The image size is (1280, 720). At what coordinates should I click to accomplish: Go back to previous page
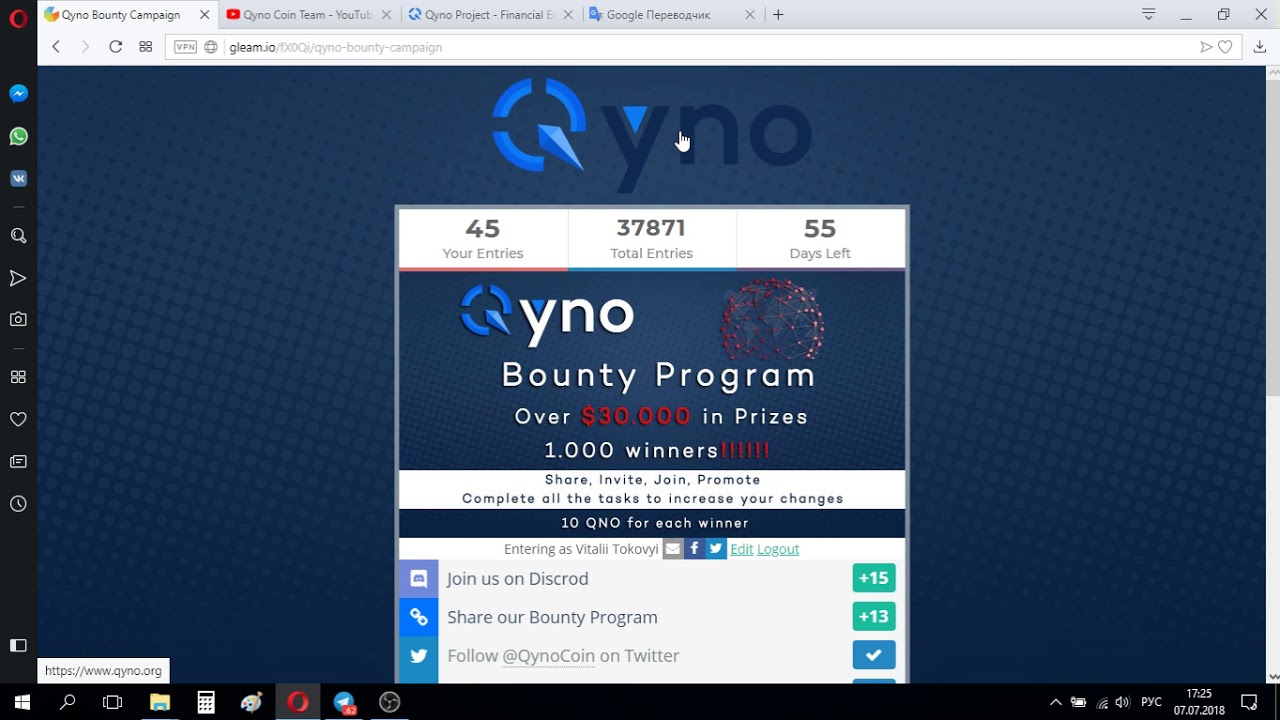[x=56, y=47]
